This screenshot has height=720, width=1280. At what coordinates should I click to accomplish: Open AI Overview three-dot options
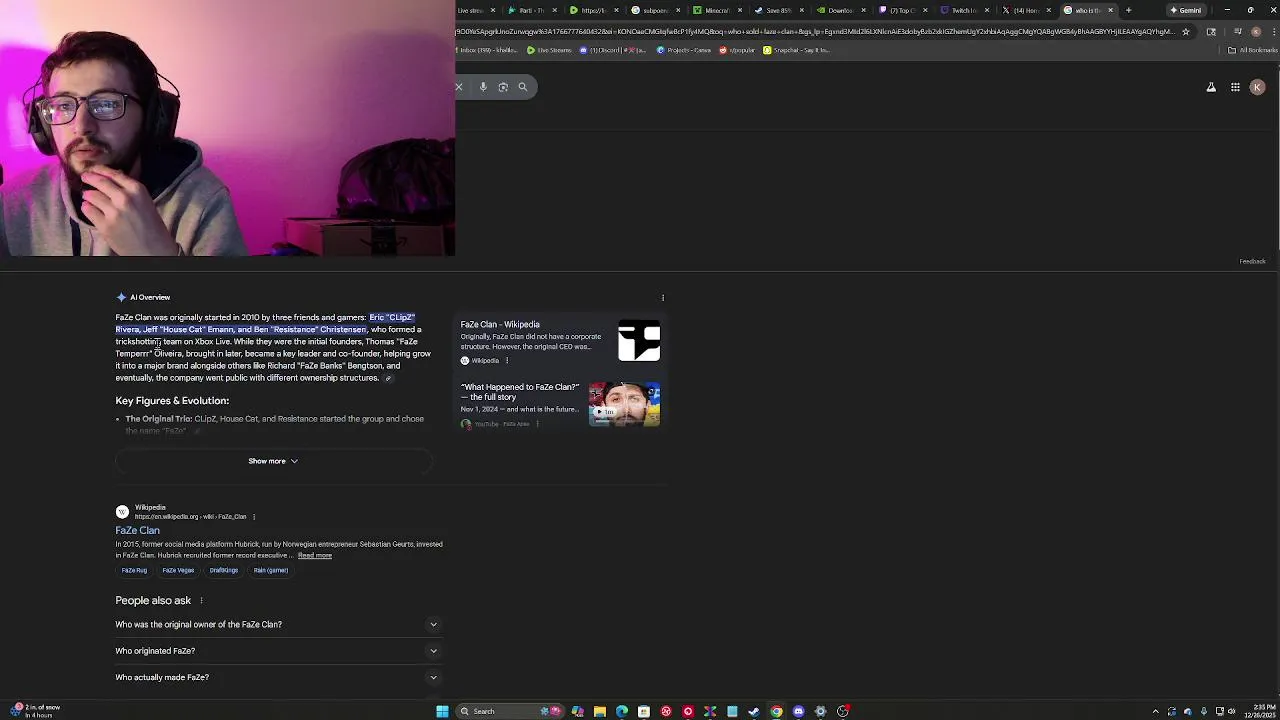[662, 297]
